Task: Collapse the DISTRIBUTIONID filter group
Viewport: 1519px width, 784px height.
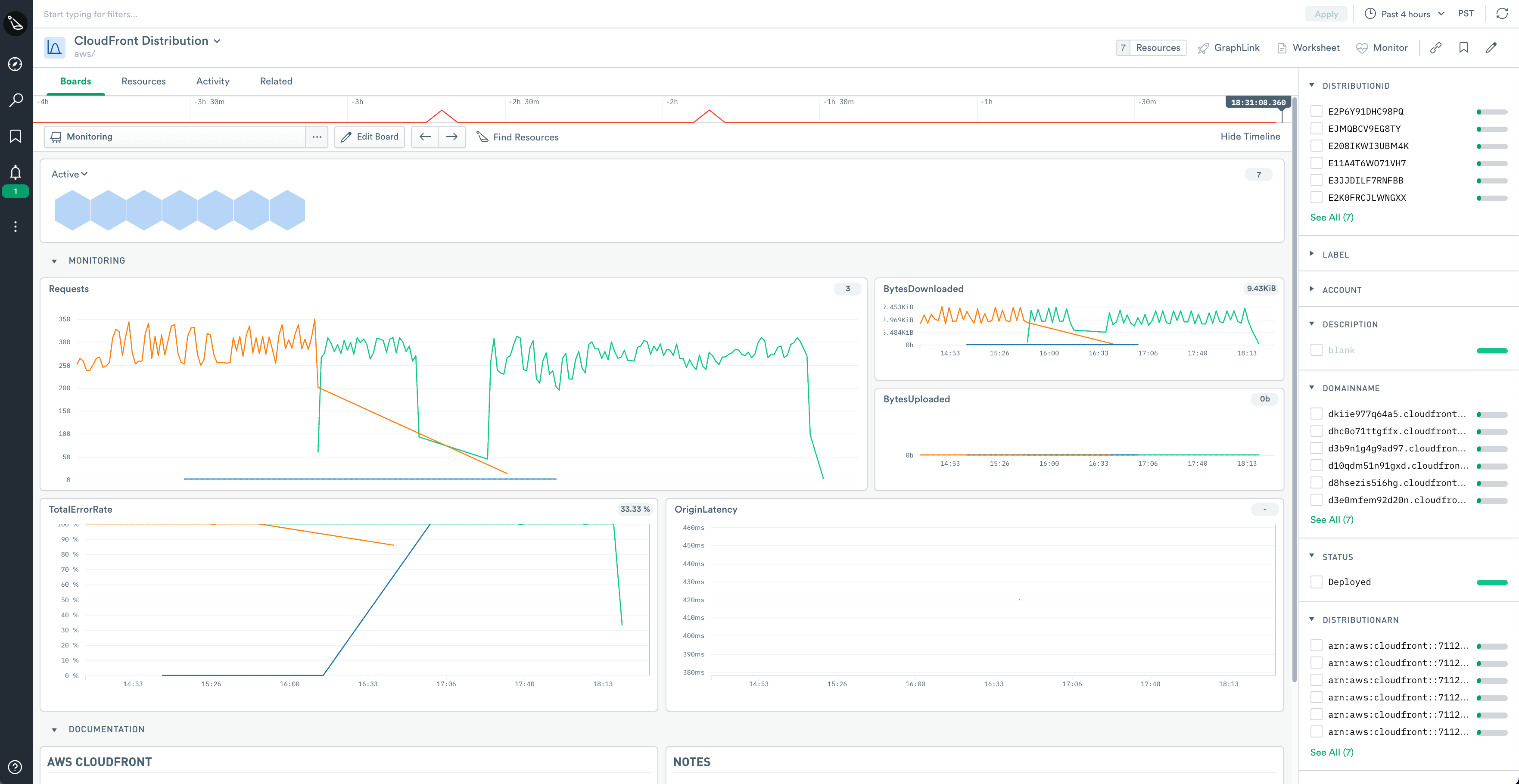Action: click(x=1311, y=85)
